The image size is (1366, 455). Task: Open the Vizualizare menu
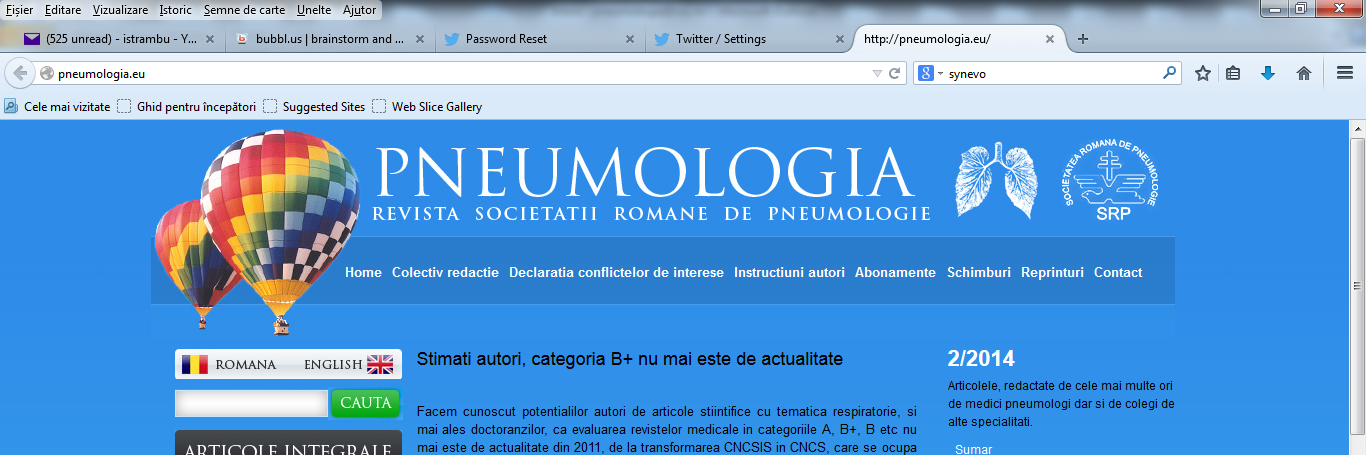[120, 10]
